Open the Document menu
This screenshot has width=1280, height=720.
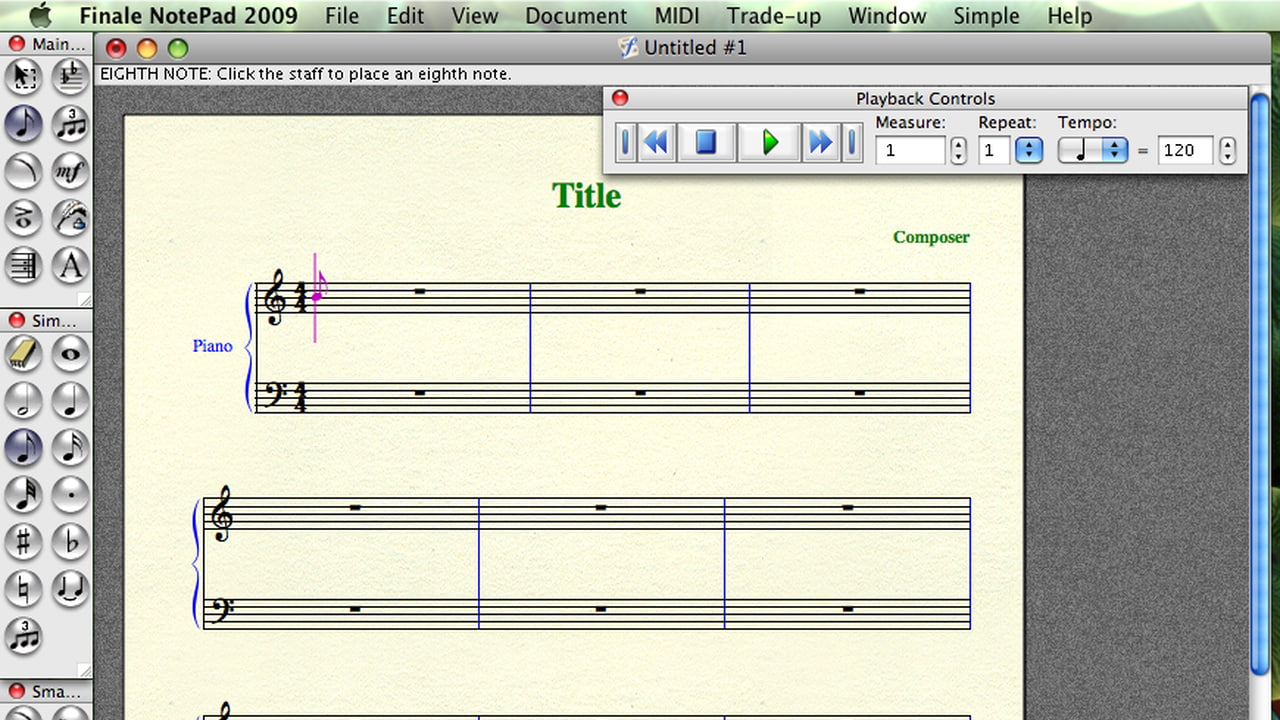coord(576,16)
